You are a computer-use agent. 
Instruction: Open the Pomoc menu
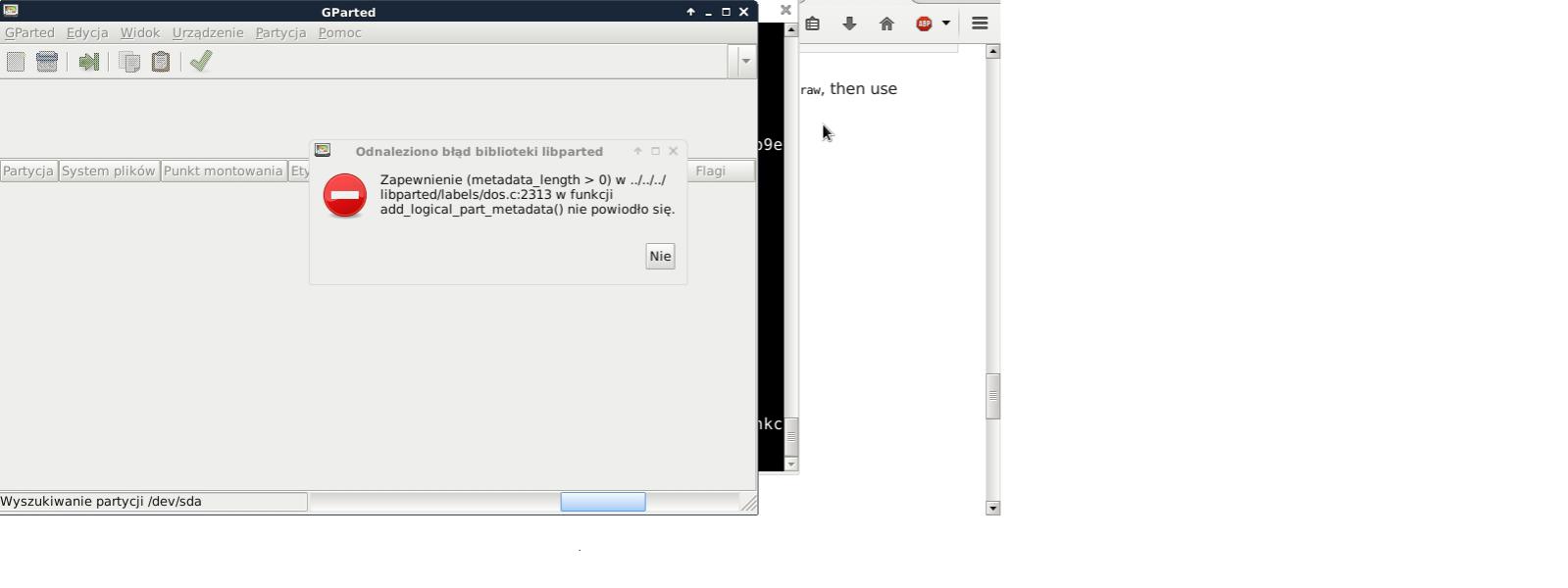coord(339,32)
